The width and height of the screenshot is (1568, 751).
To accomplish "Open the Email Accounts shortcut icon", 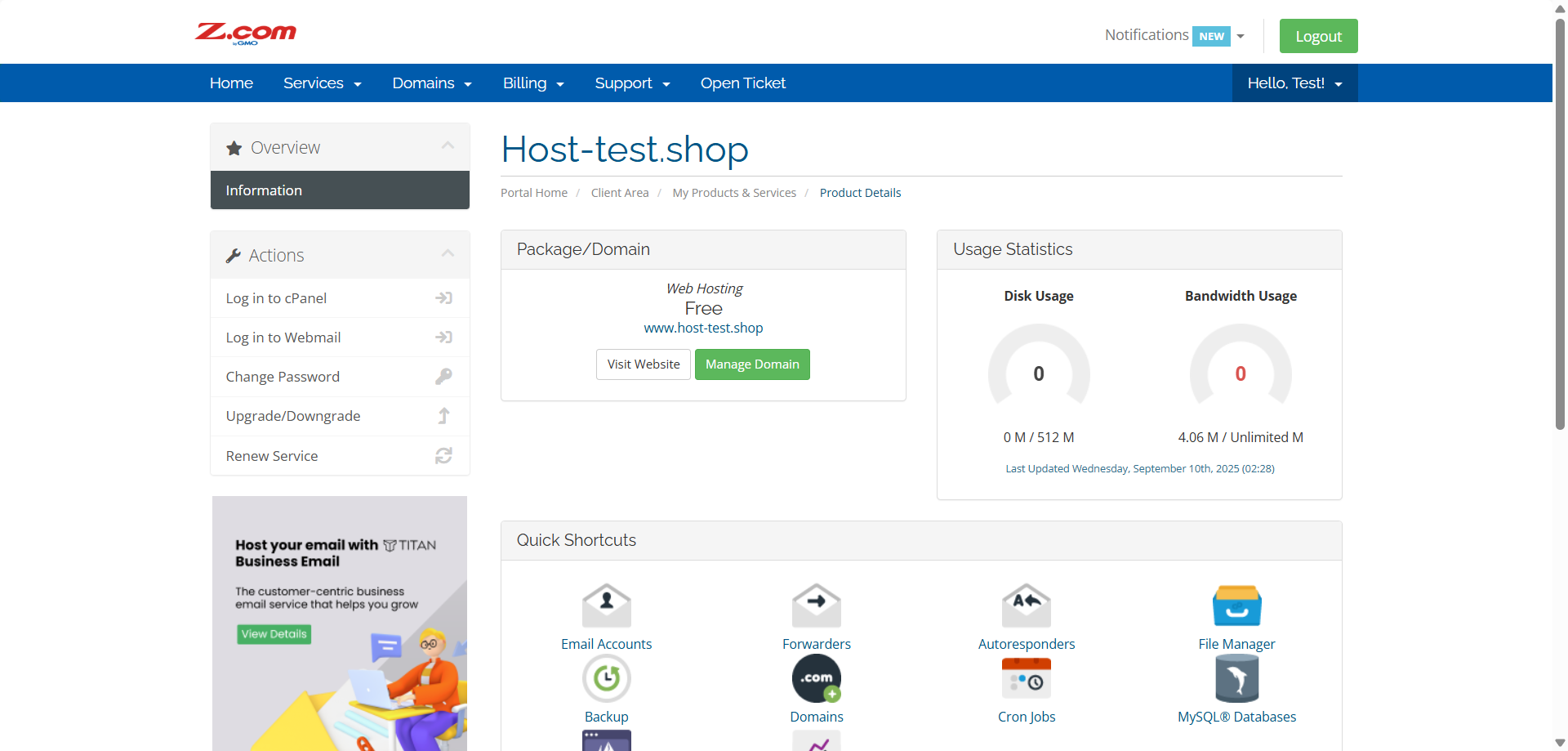I will [x=606, y=606].
